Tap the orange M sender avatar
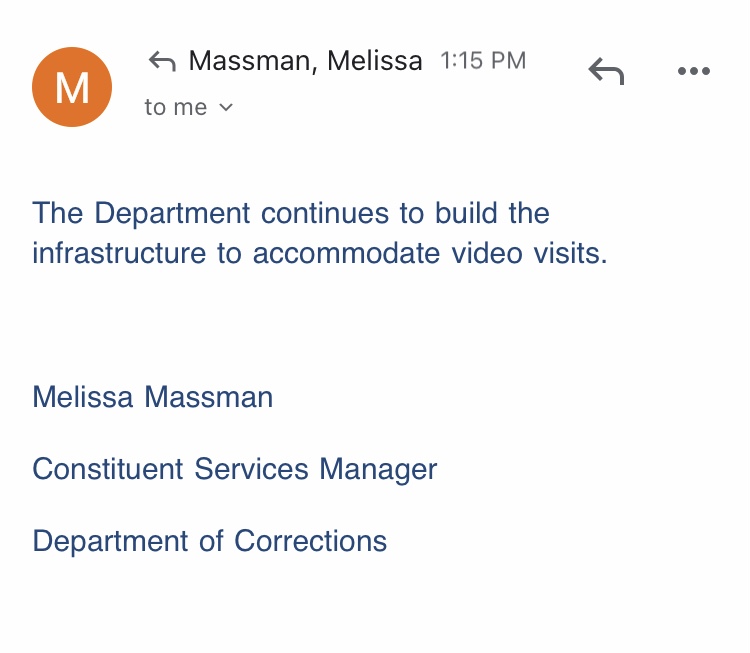The width and height of the screenshot is (750, 653). [72, 87]
